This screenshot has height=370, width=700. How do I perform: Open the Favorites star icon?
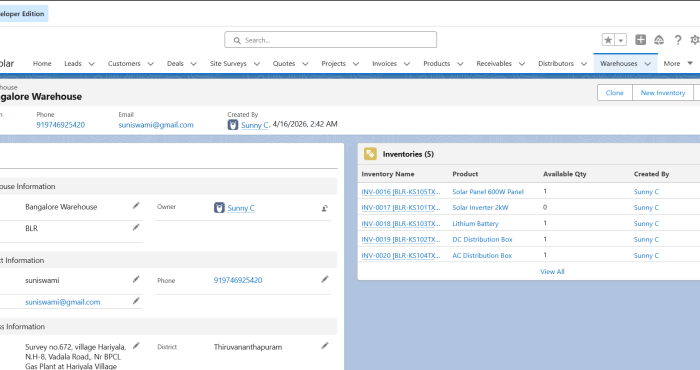tap(608, 40)
